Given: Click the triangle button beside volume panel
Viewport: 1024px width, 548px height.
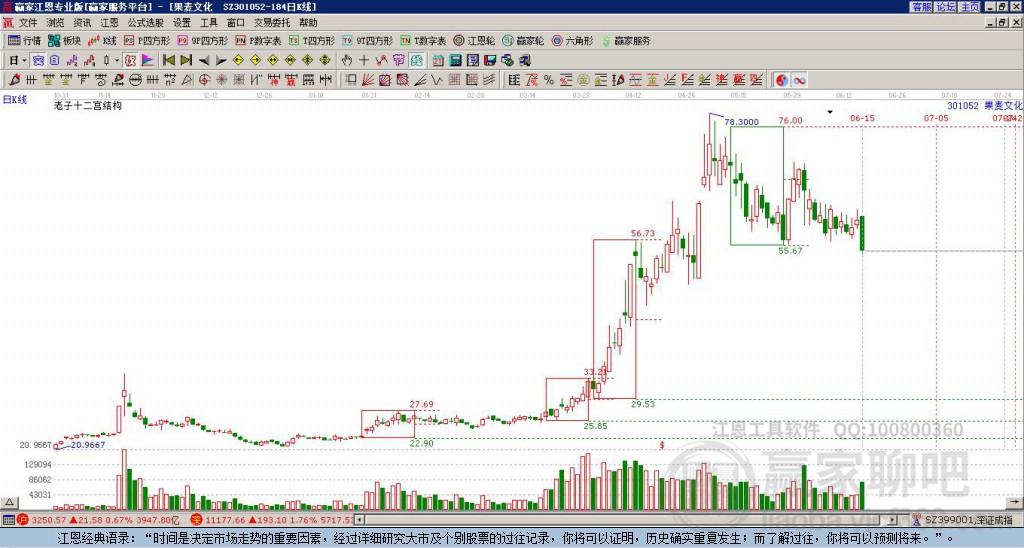Looking at the screenshot, I should click(x=9, y=502).
